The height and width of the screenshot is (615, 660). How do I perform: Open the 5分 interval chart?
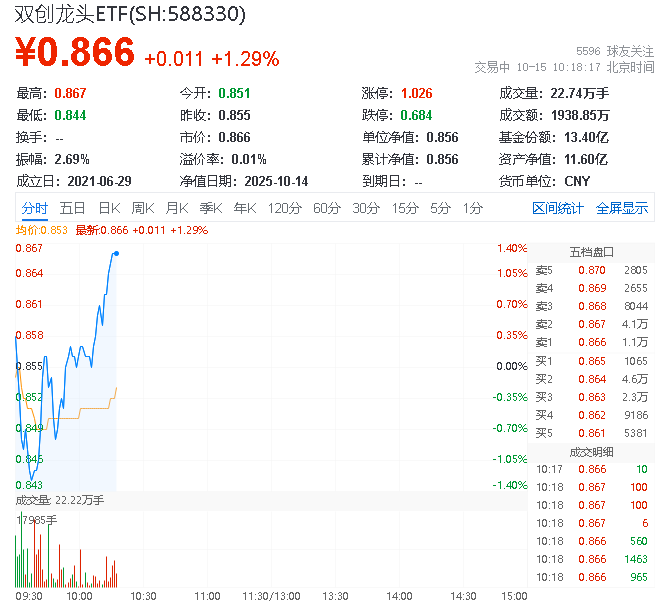[x=441, y=208]
